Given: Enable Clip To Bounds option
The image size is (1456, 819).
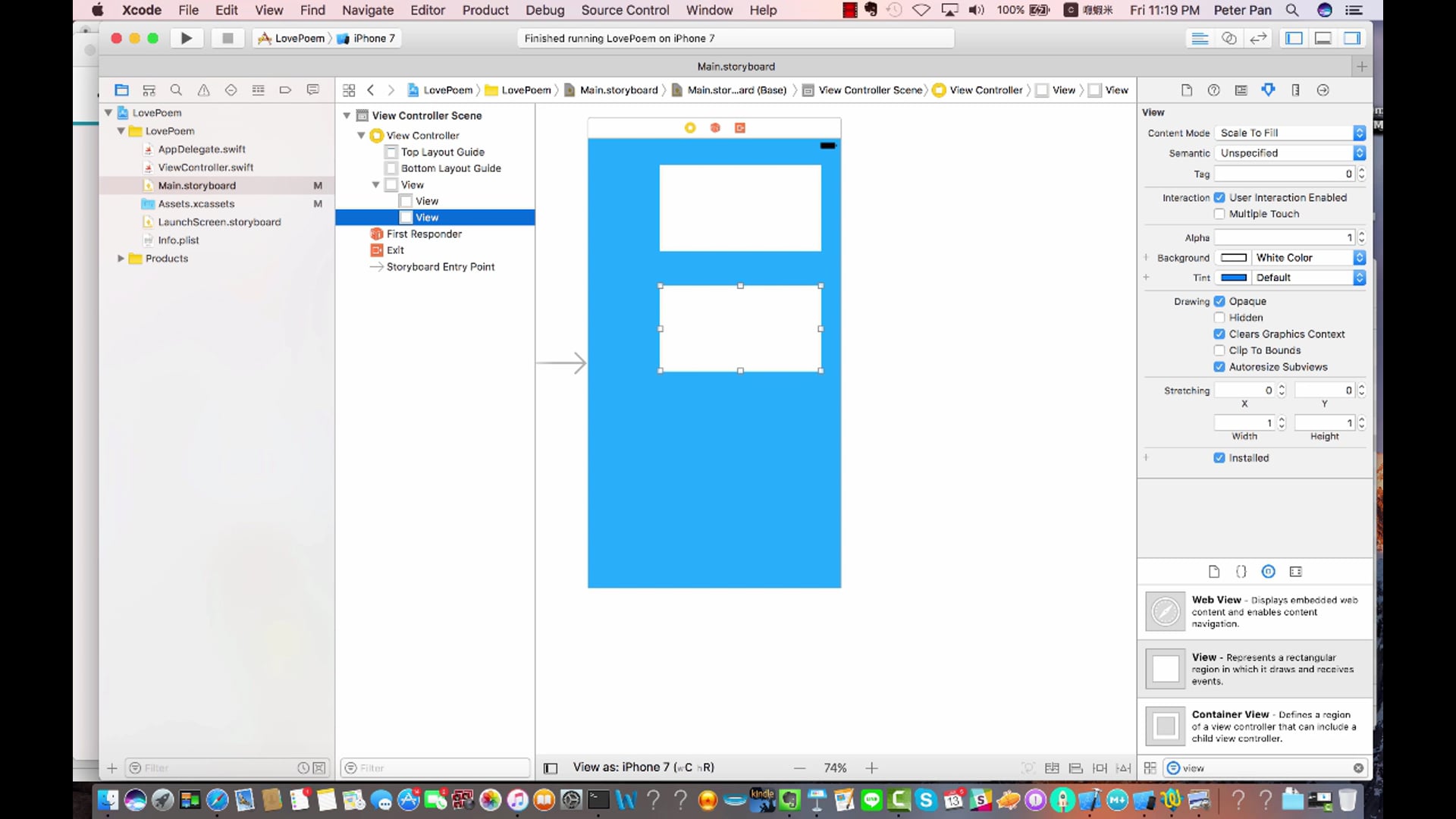Looking at the screenshot, I should click(x=1219, y=350).
